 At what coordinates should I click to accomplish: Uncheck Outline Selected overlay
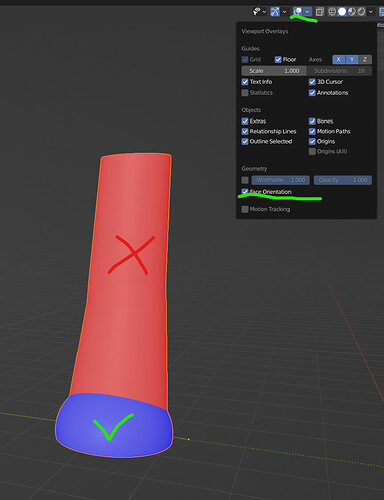245,141
